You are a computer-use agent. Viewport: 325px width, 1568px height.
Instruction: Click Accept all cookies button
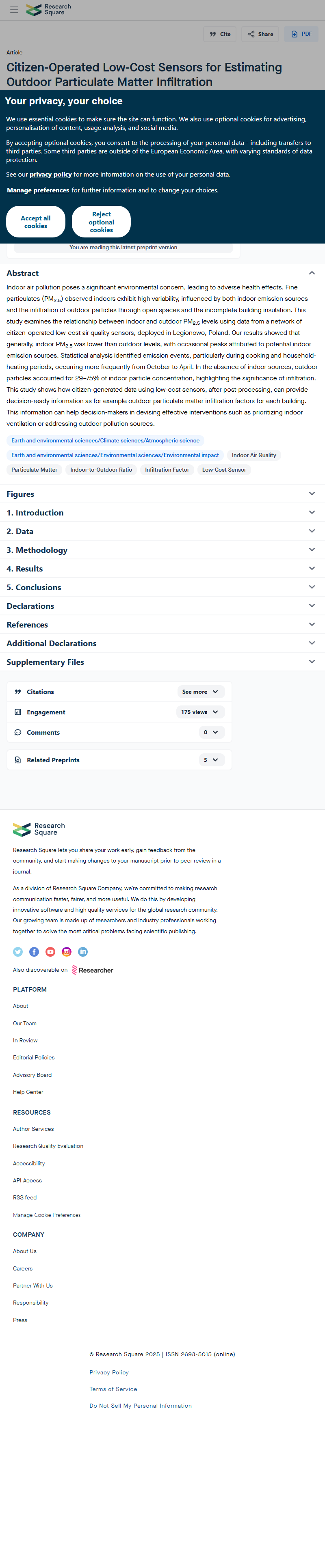pos(35,222)
